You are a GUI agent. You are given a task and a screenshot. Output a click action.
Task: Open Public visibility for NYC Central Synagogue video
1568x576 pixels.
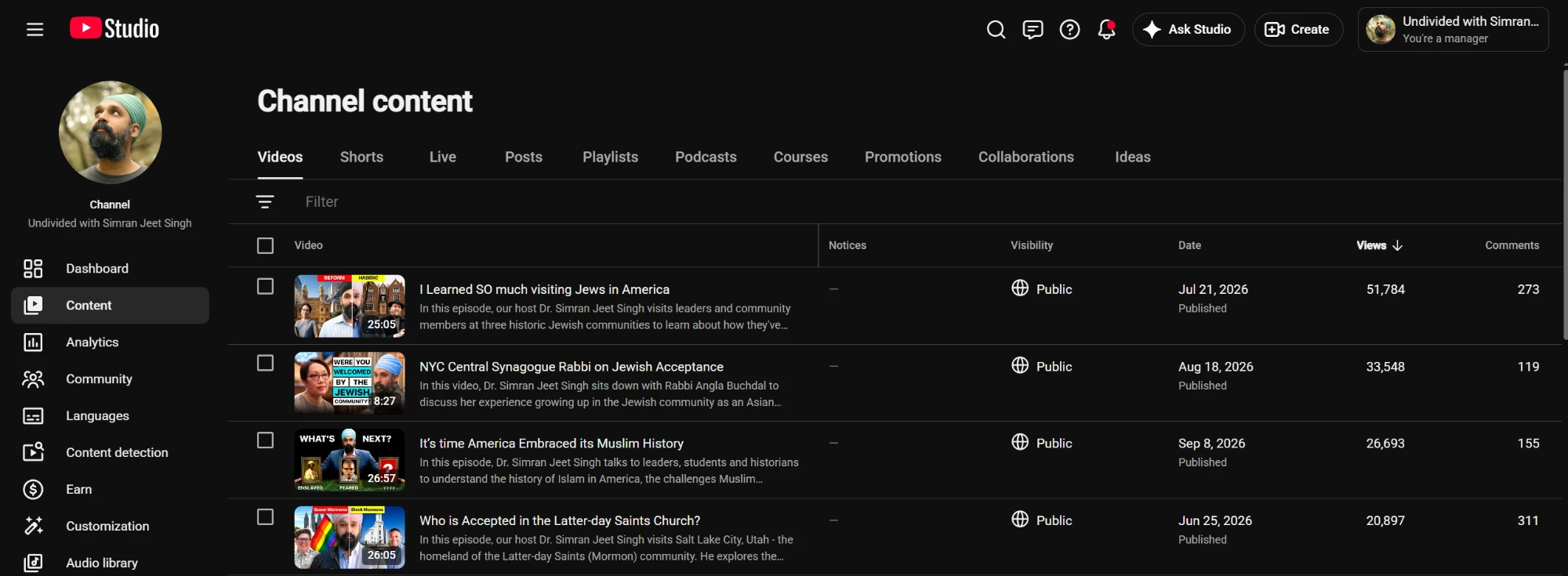point(1042,367)
